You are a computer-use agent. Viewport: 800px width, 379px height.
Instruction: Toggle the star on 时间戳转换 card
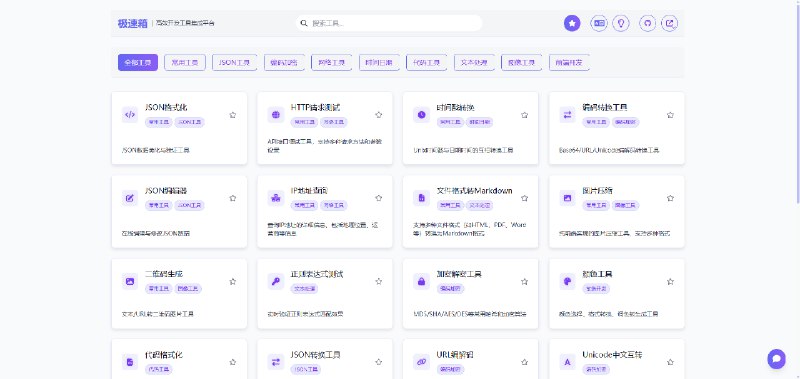pos(524,115)
